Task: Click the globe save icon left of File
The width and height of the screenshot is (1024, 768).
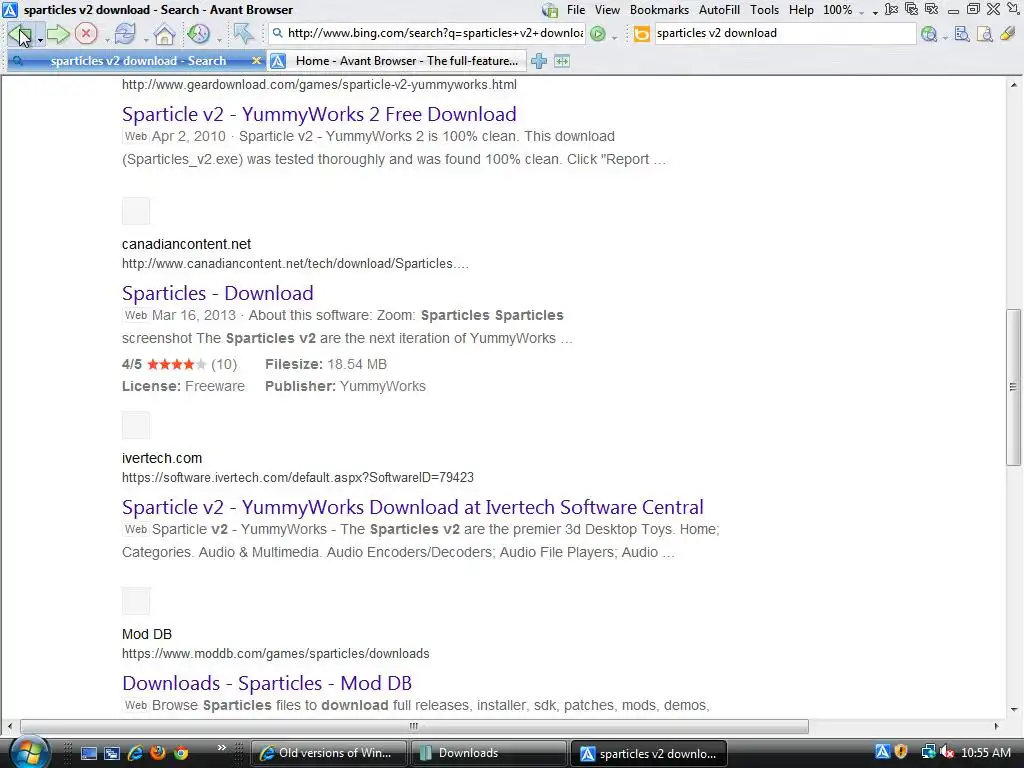Action: coord(550,10)
